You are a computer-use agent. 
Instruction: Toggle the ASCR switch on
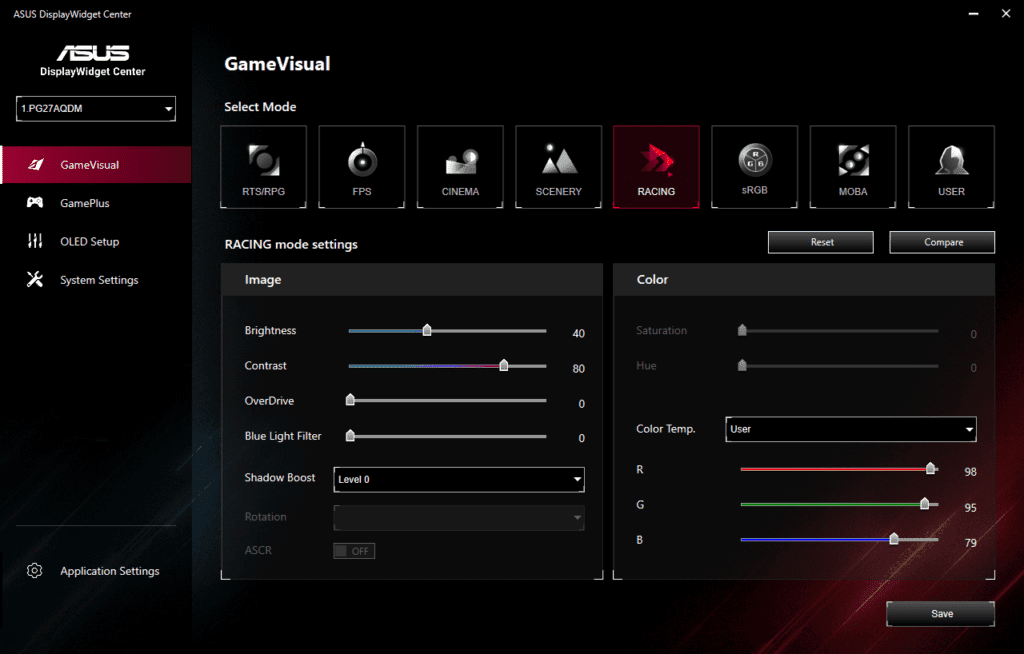(x=353, y=550)
